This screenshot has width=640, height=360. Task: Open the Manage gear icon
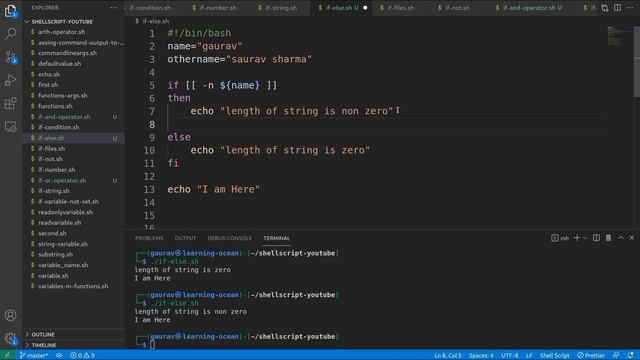pyautogui.click(x=11, y=338)
